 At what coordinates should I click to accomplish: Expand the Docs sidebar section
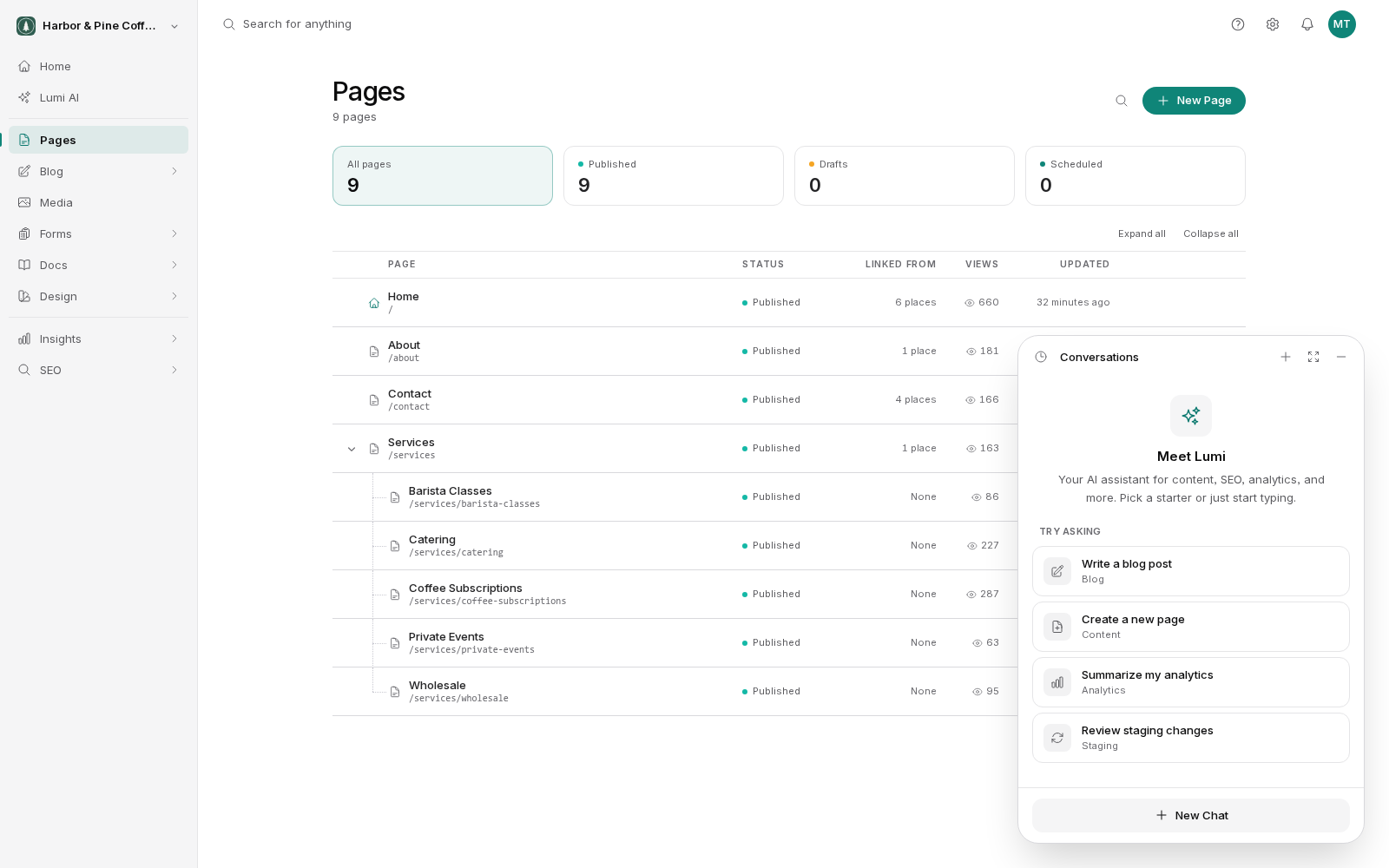pos(174,265)
